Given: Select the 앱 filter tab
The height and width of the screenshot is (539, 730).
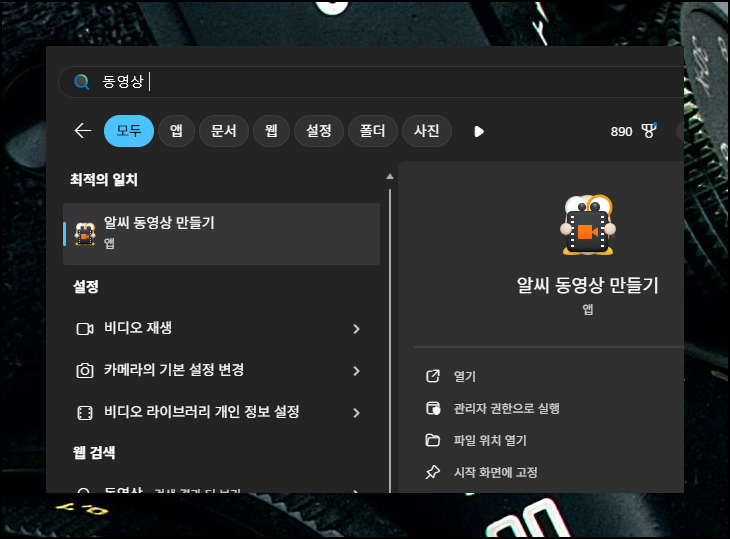Looking at the screenshot, I should [x=176, y=131].
